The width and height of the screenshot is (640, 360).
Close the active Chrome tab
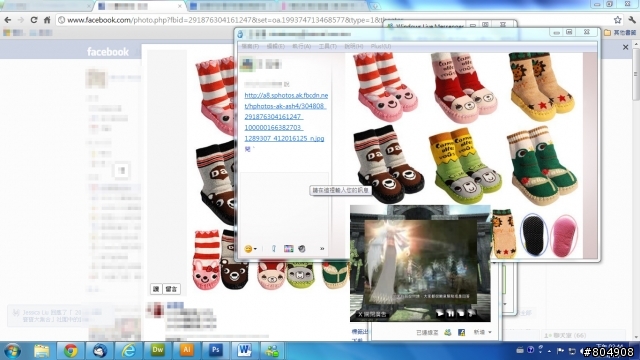pyautogui.click(x=180, y=6)
